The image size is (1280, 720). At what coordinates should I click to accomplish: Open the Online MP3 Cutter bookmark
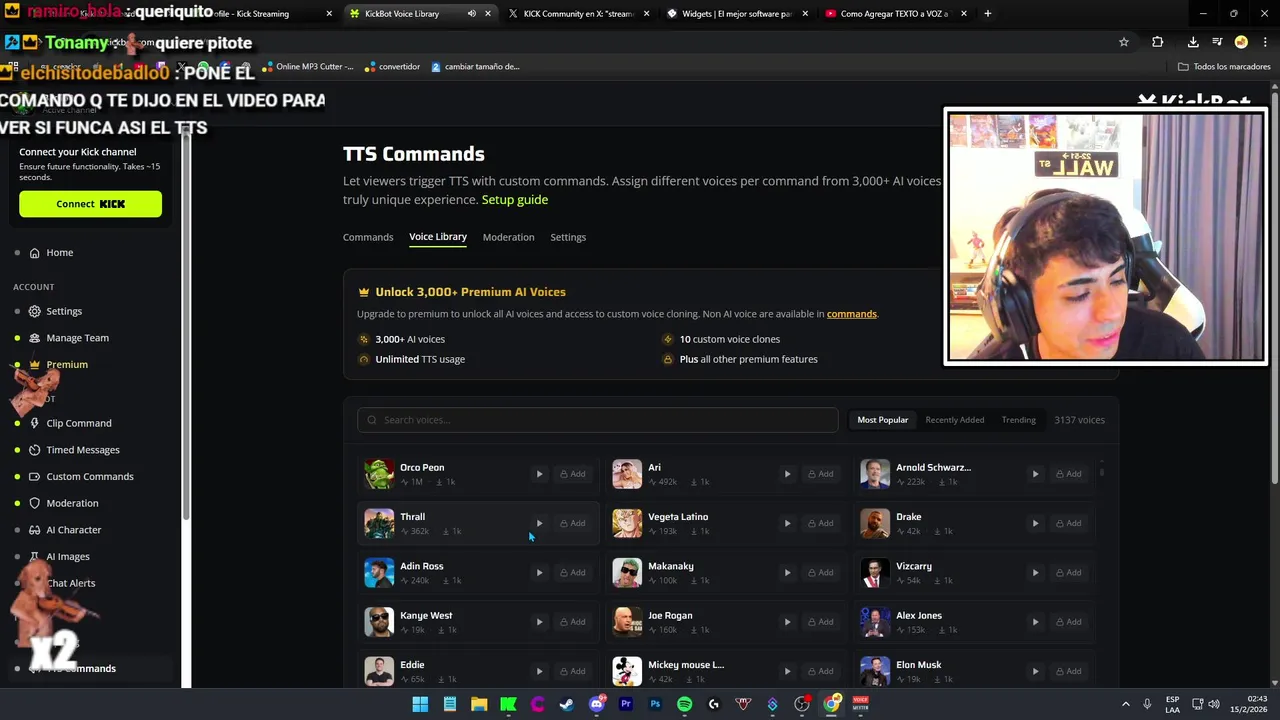[x=308, y=67]
